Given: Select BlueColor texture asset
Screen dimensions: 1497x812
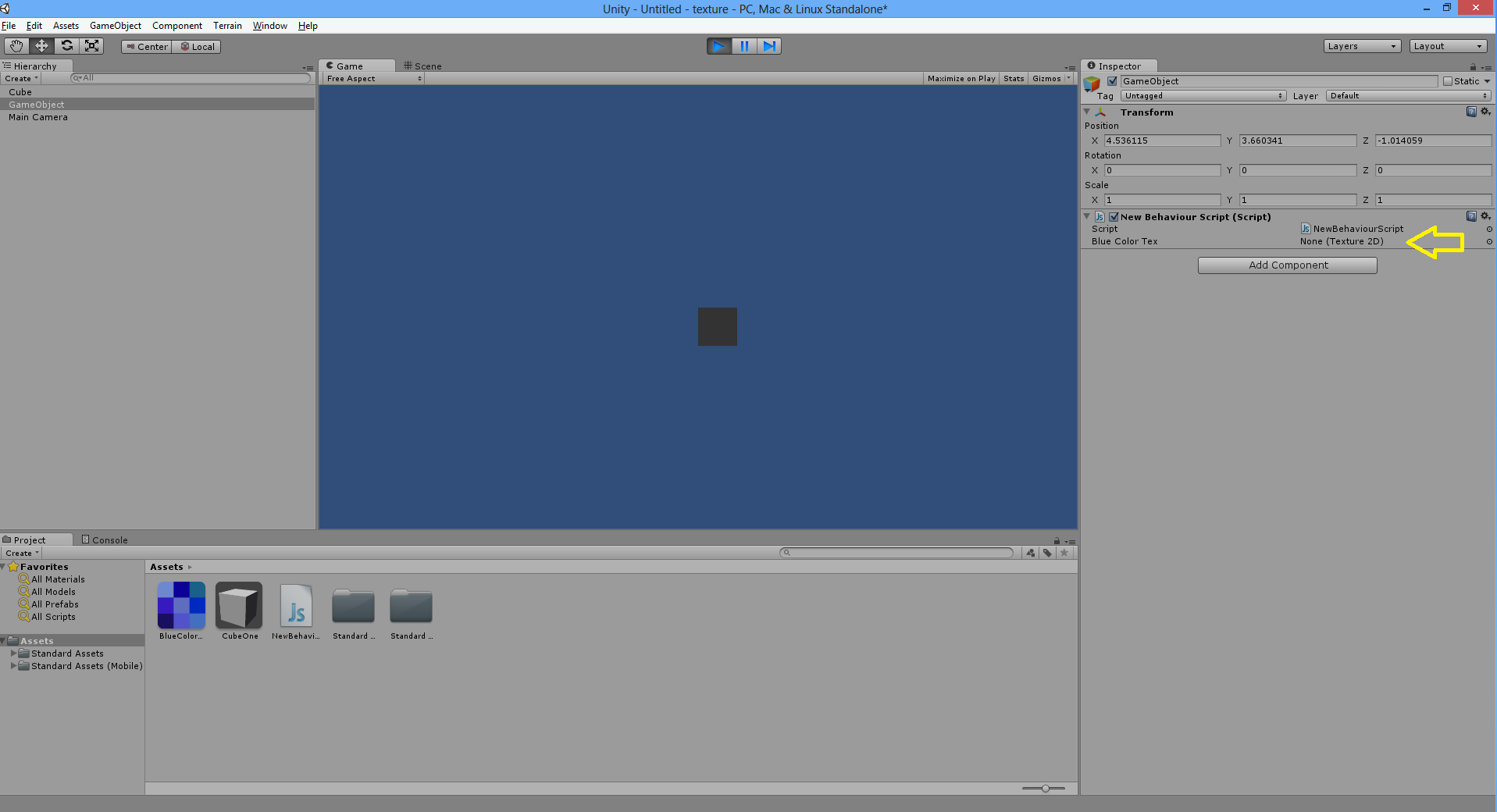Looking at the screenshot, I should pos(181,611).
